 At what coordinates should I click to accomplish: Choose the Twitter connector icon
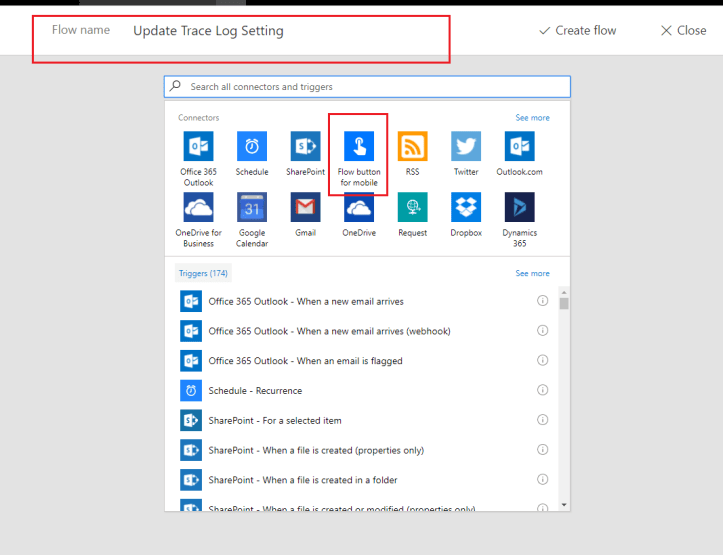pyautogui.click(x=466, y=147)
